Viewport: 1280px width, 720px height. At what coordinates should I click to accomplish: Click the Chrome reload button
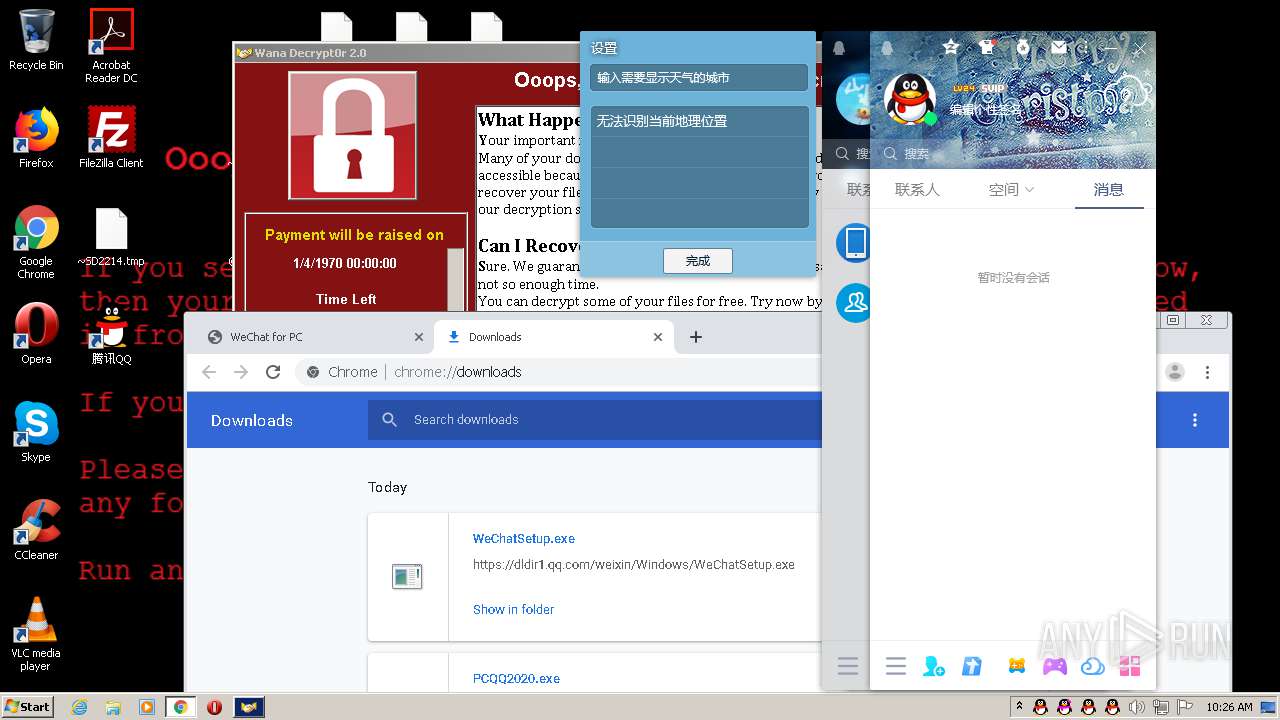pos(272,372)
